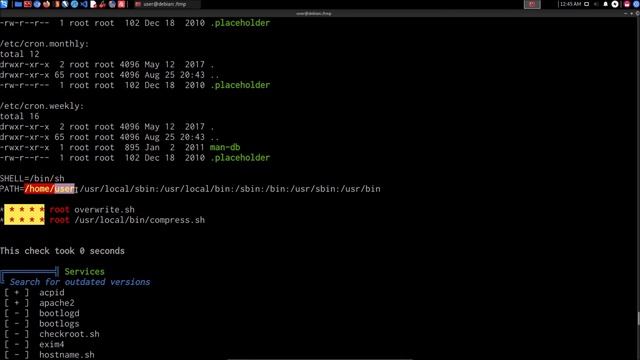Click 'Search for outdated versions' text
640x360 pixels.
80,282
